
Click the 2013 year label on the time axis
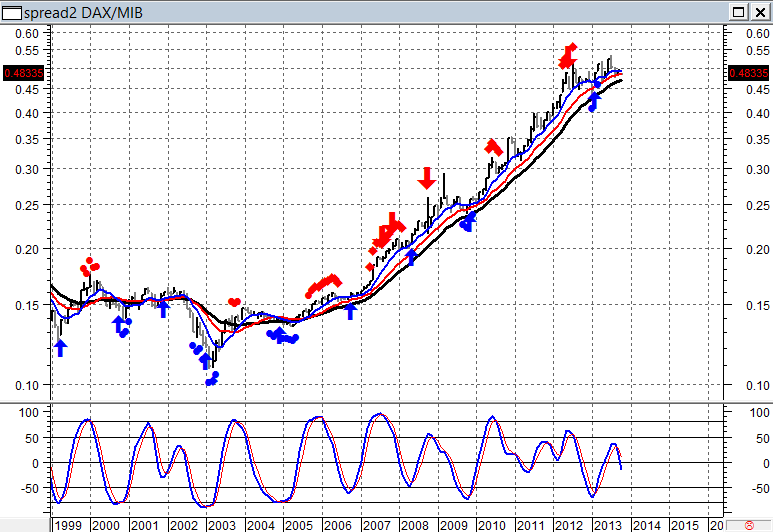tap(608, 525)
